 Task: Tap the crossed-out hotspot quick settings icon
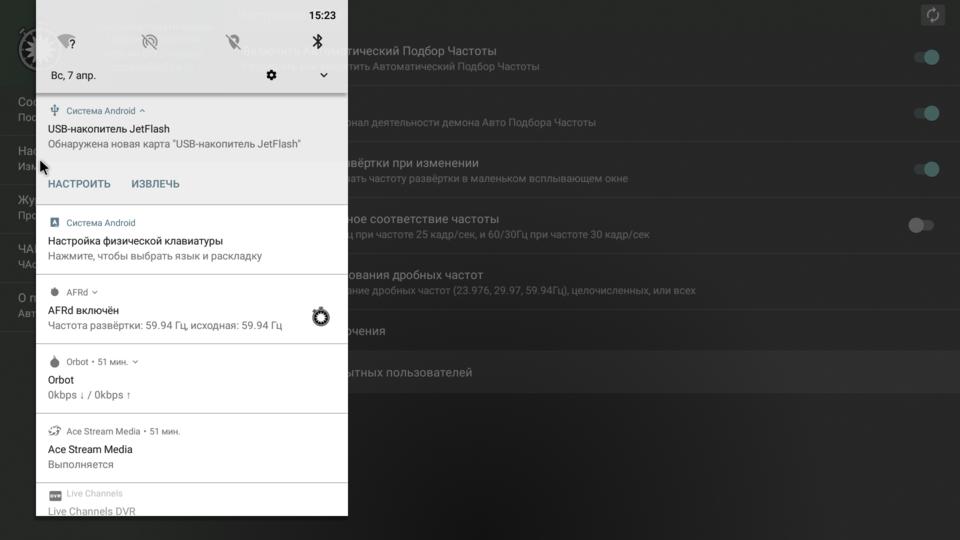pyautogui.click(x=150, y=42)
